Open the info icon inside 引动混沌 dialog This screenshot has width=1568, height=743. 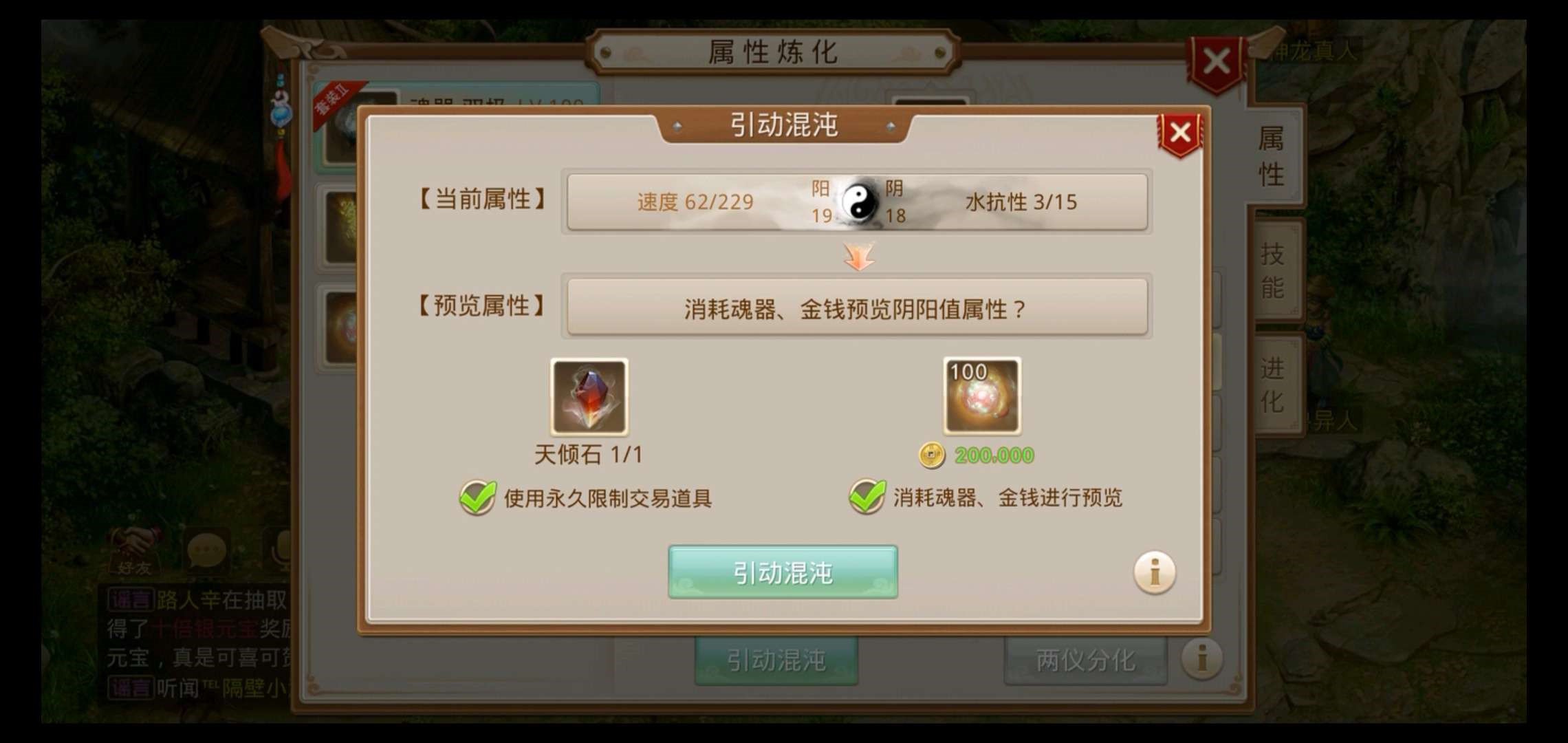click(1155, 572)
